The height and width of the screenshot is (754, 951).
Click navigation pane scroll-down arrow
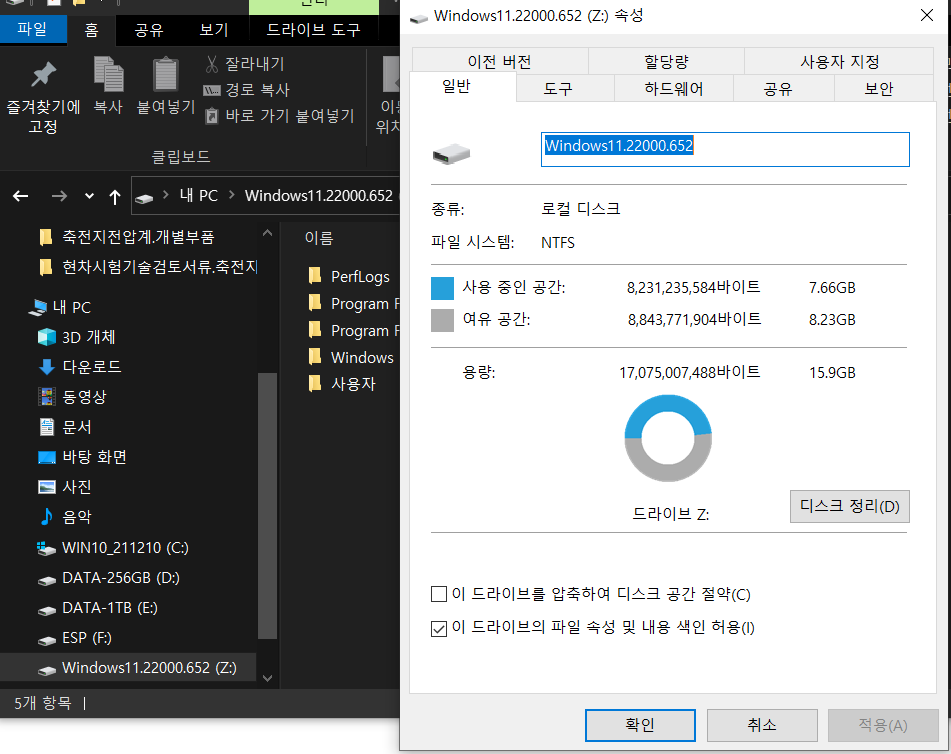267,678
